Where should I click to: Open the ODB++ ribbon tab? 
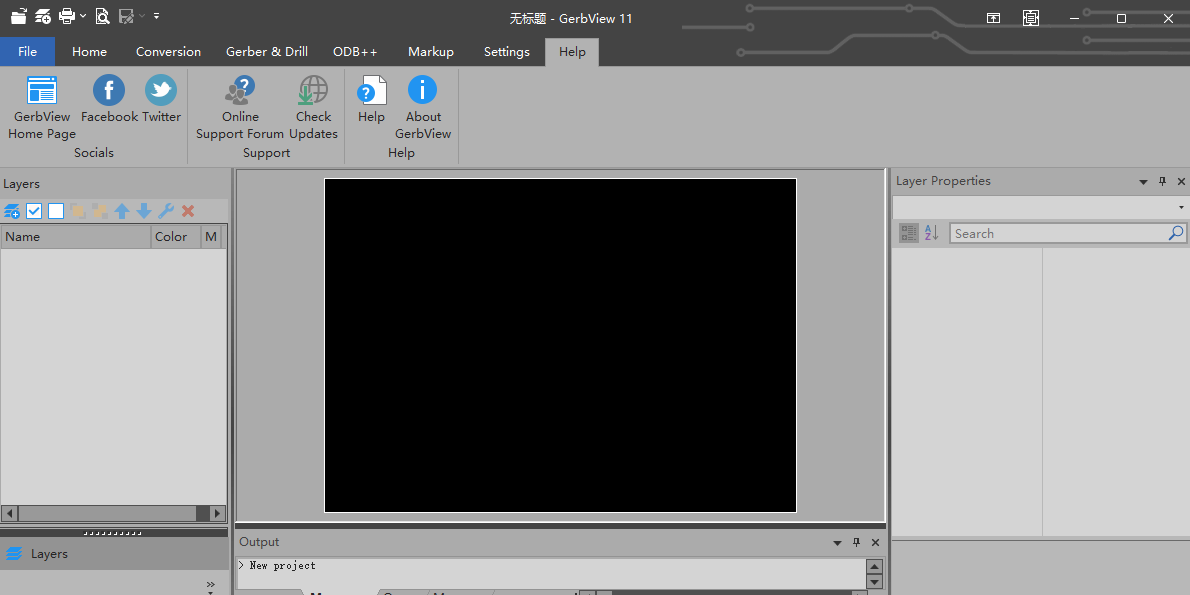coord(355,51)
